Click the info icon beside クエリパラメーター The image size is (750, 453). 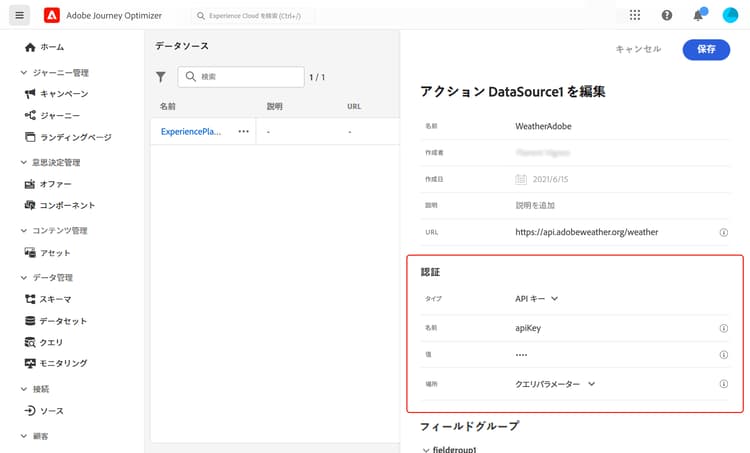pos(724,384)
